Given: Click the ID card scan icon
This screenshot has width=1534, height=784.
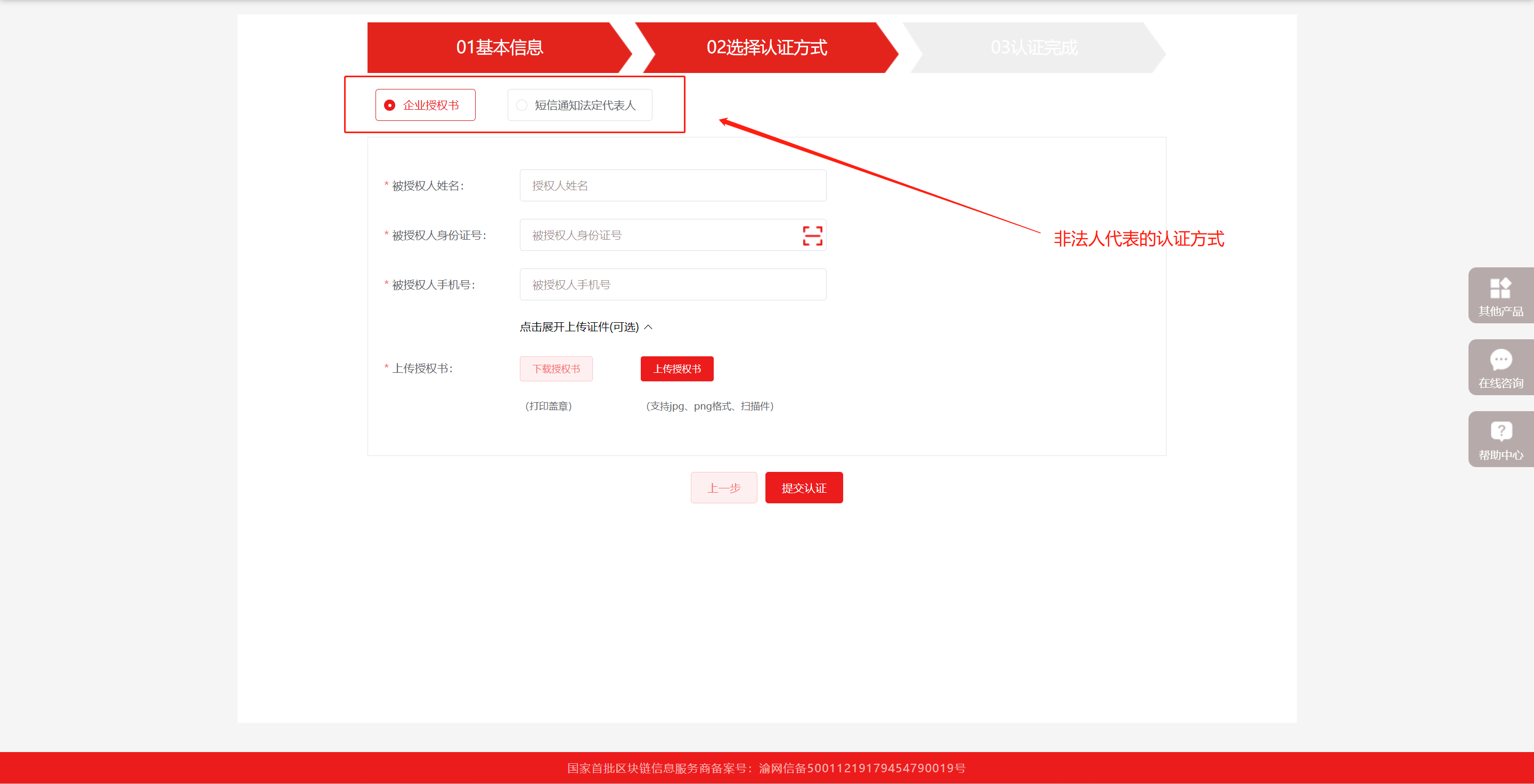Looking at the screenshot, I should pos(812,235).
